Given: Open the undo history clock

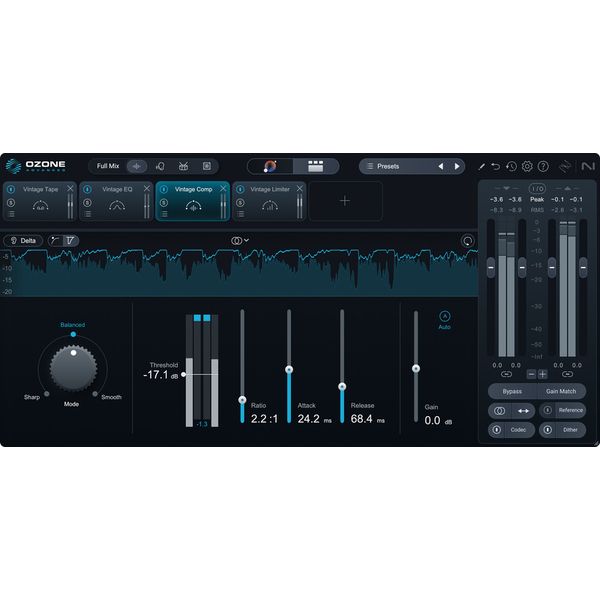Looking at the screenshot, I should [x=511, y=166].
